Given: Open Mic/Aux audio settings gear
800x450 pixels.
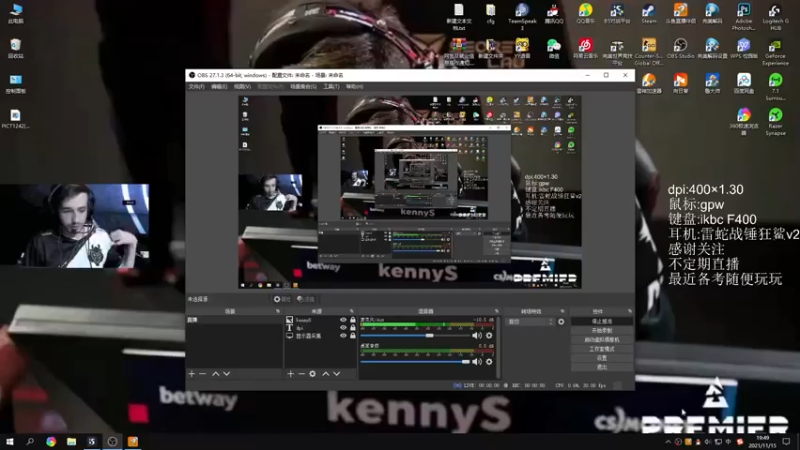Looking at the screenshot, I should pyautogui.click(x=489, y=336).
